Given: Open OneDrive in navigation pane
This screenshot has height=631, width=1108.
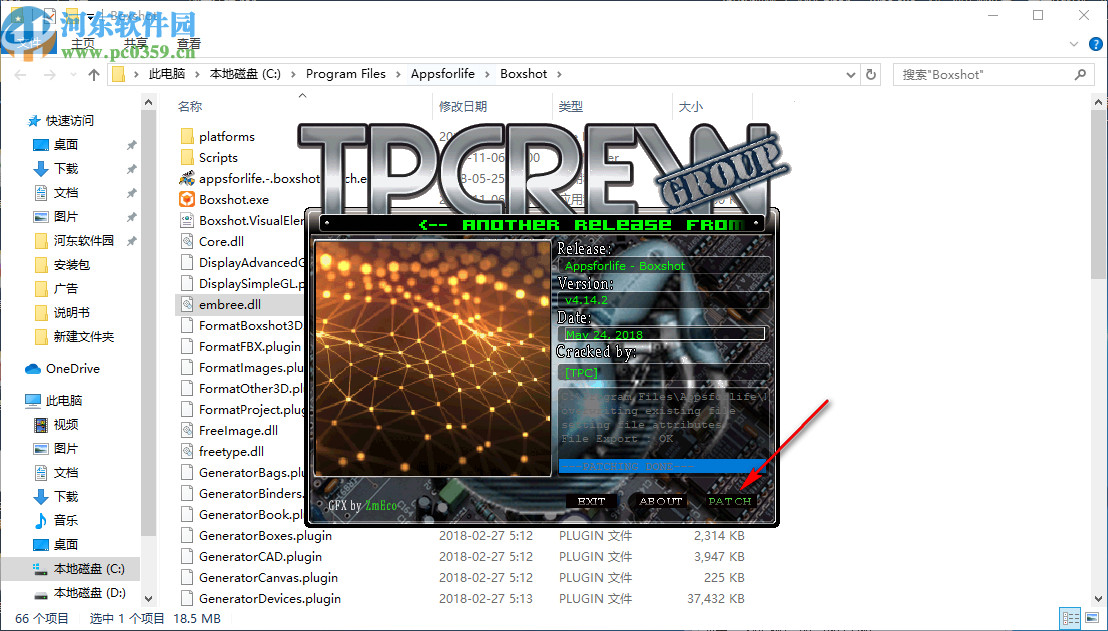Looking at the screenshot, I should [x=72, y=369].
